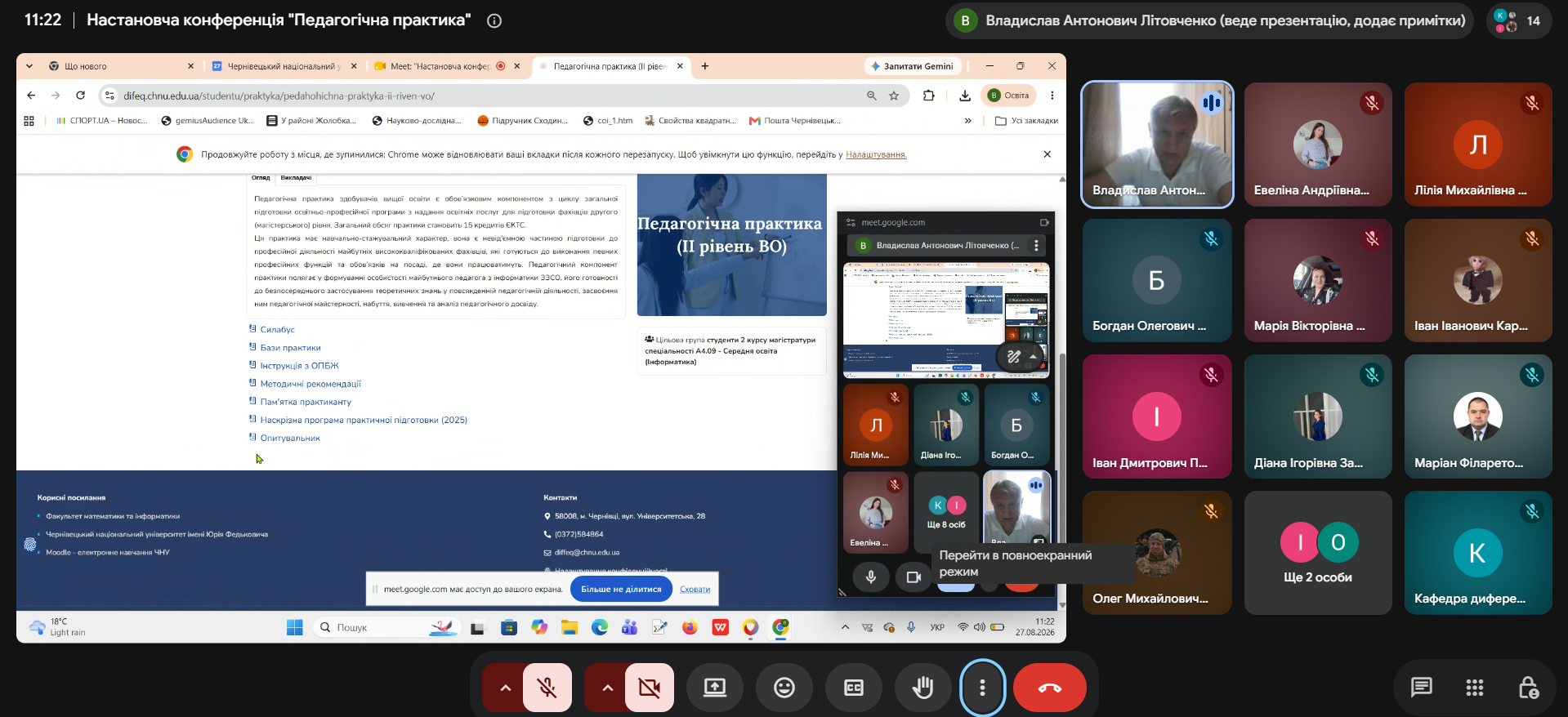Image resolution: width=1568 pixels, height=717 pixels.
Task: Open options menu in Meet picture-in-picture header
Action: tap(1036, 245)
